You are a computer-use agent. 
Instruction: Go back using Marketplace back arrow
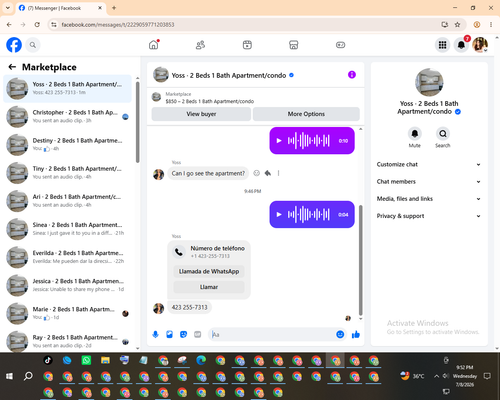point(12,67)
